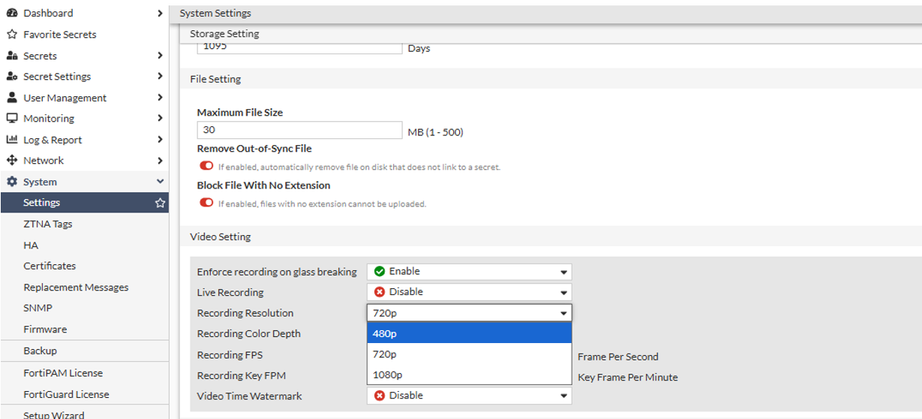Open the Live Recording dropdown
The height and width of the screenshot is (419, 922).
click(x=469, y=292)
